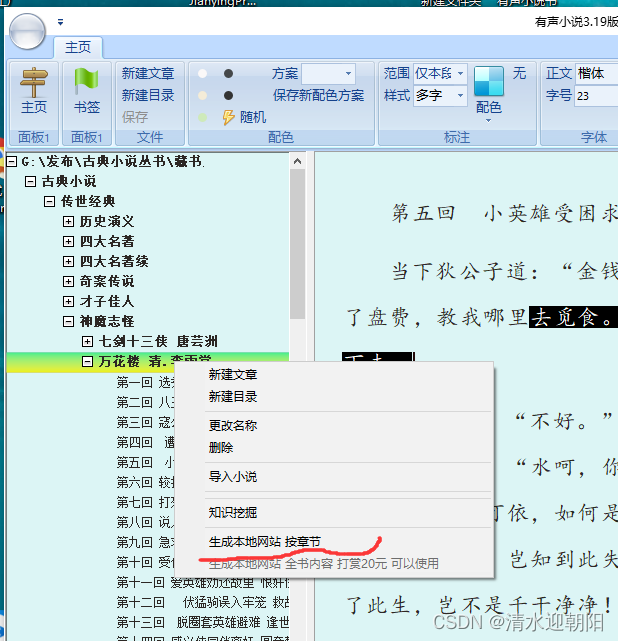Switch to the 主页 ribbon tab
Screen dimensions: 618x641
78,47
